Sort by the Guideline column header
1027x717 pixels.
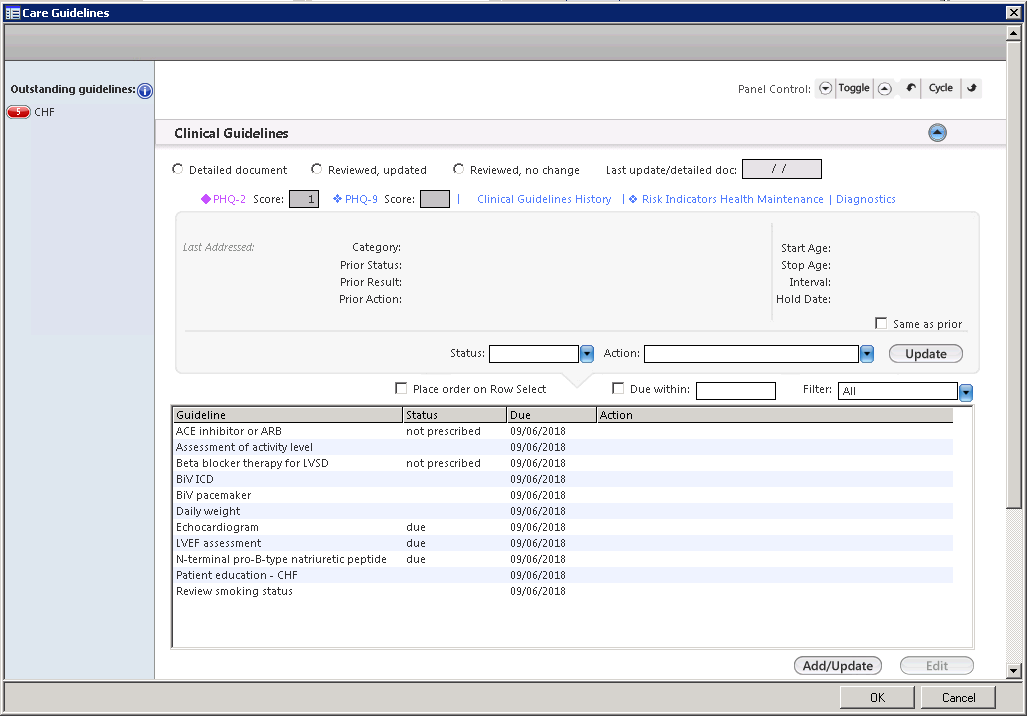[288, 414]
